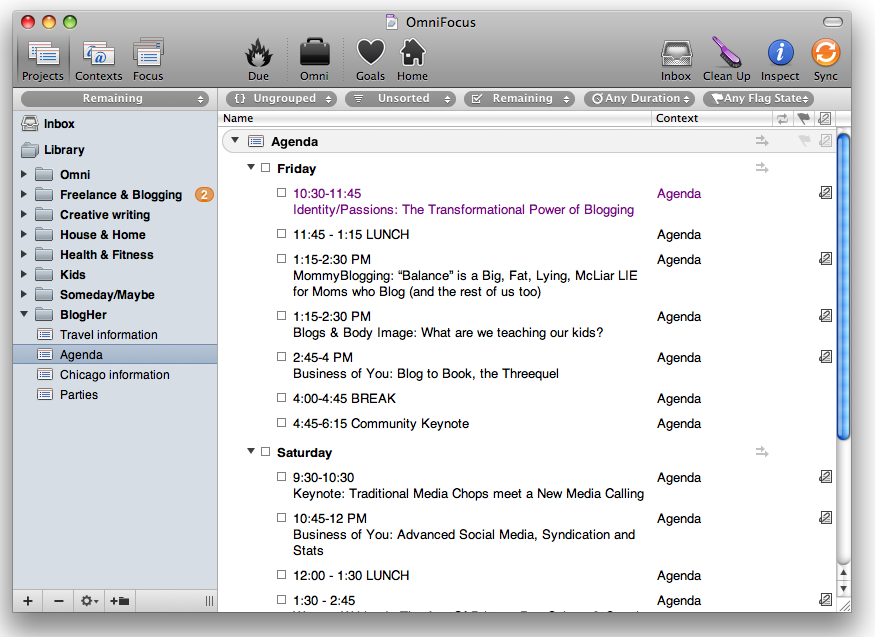Check off 4:45-6:15 Community Keynote
The height and width of the screenshot is (637, 875).
tap(281, 423)
